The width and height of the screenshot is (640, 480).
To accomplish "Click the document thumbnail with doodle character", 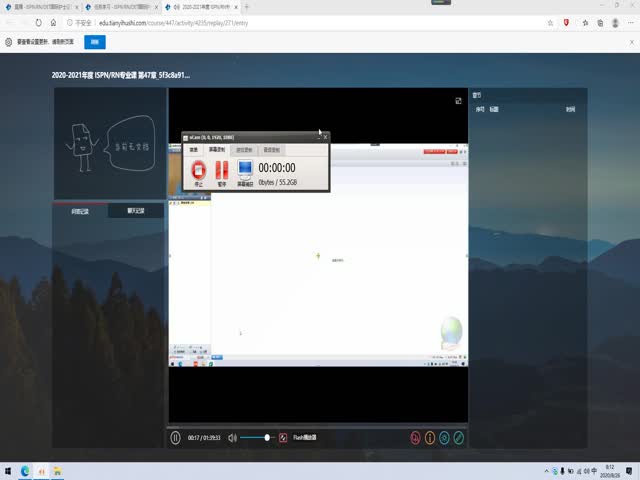I will click(x=110, y=143).
